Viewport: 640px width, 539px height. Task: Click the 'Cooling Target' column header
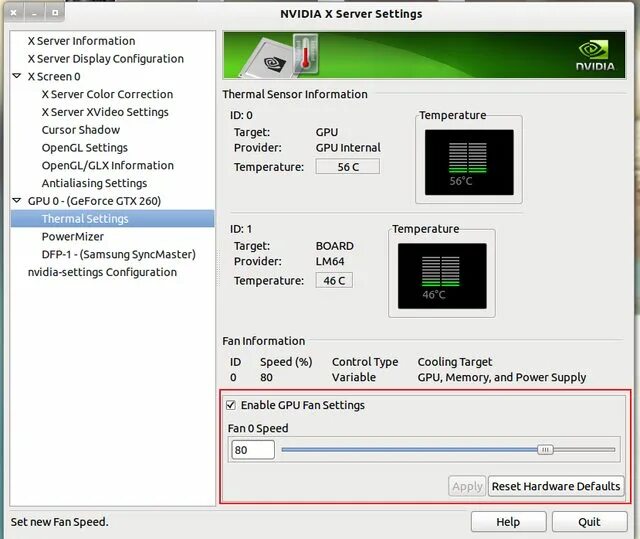455,362
